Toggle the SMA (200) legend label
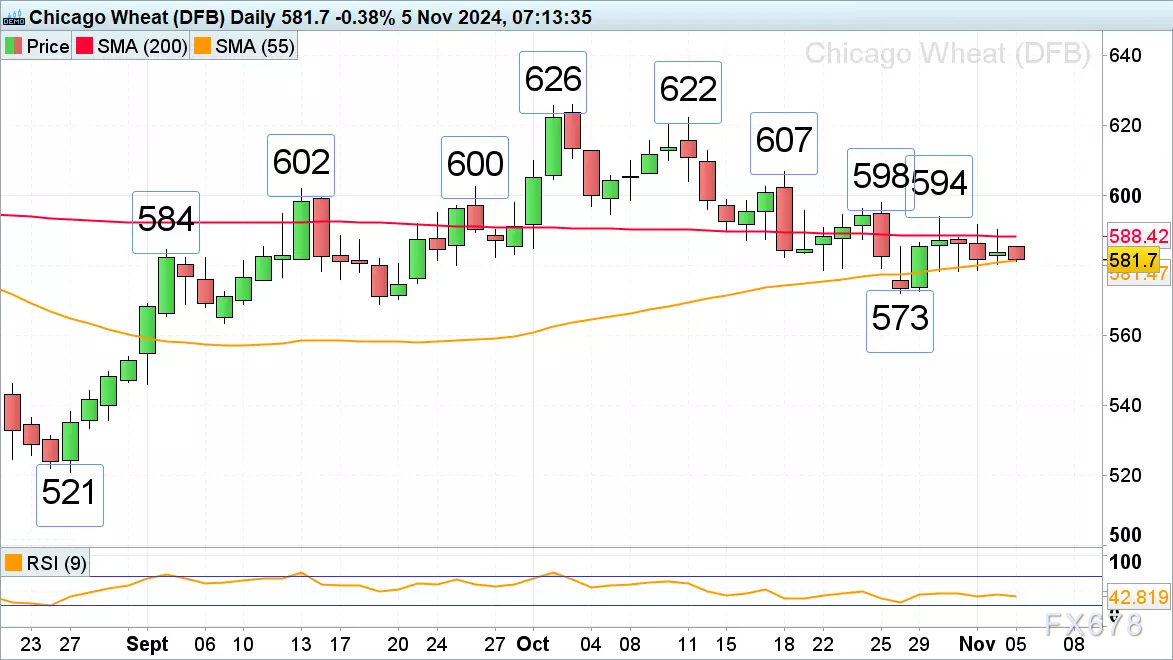The height and width of the screenshot is (660, 1173). [x=142, y=46]
